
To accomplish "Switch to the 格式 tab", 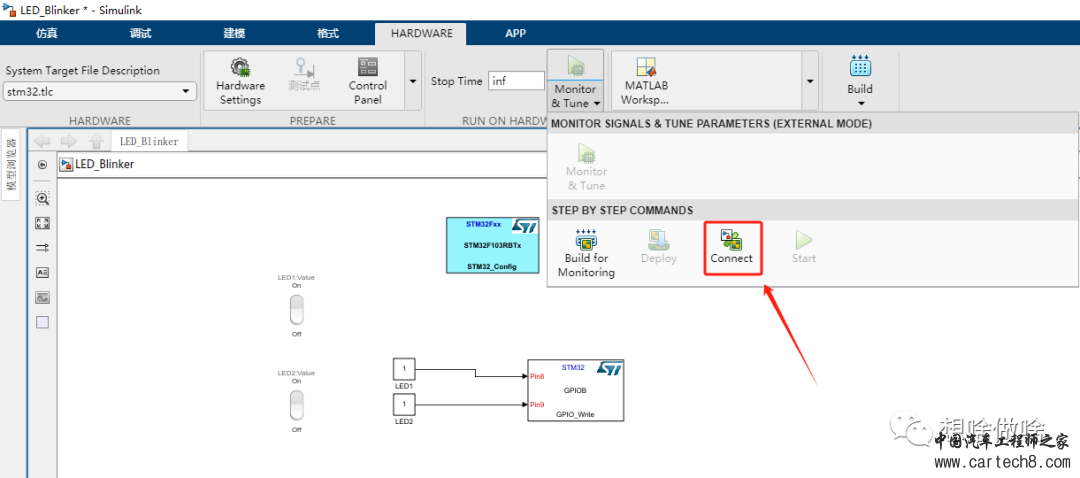I will [328, 33].
